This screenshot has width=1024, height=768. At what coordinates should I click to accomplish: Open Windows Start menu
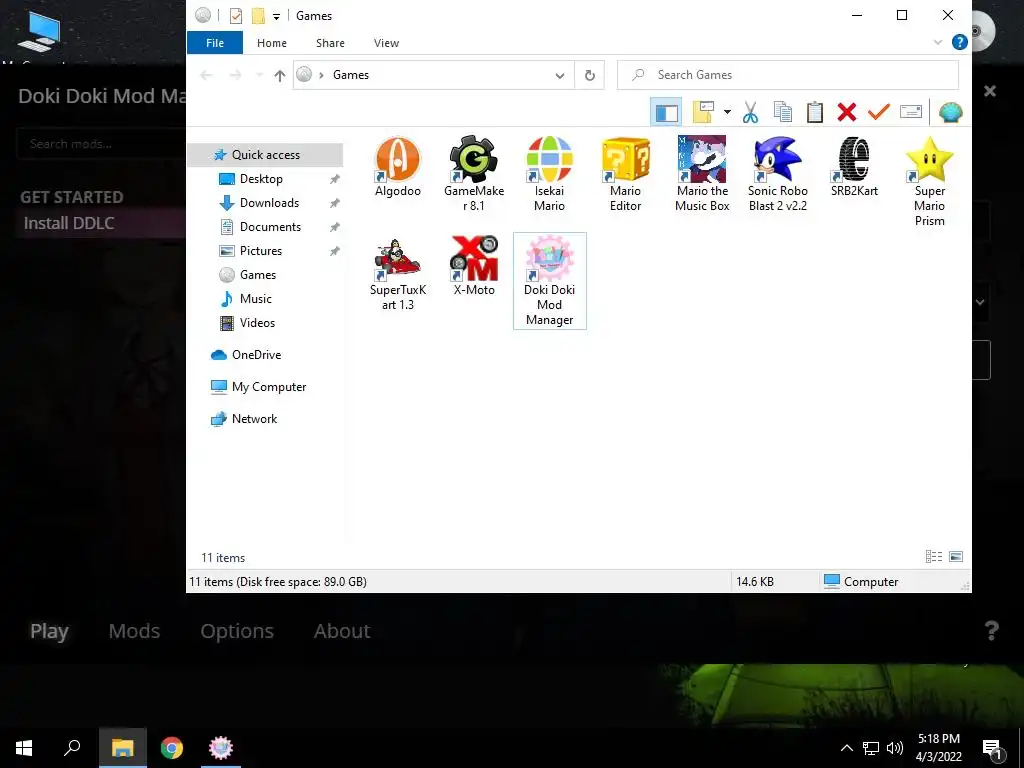tap(24, 748)
